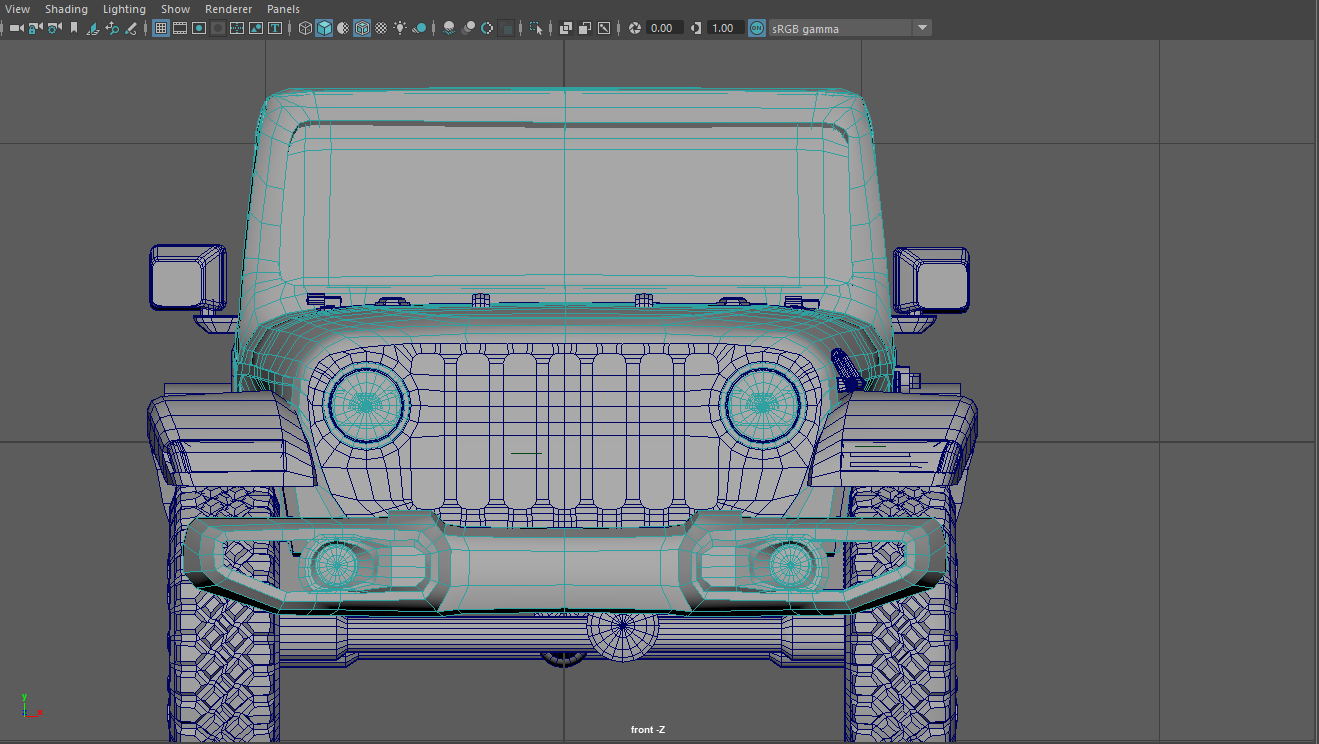The width and height of the screenshot is (1319, 744).
Task: Click the Use Default Material icon
Action: 343,28
